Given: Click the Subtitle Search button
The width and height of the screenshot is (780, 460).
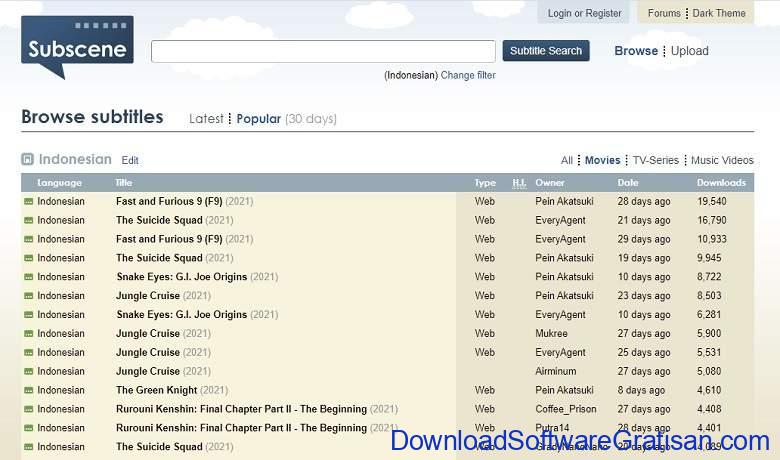Looking at the screenshot, I should (x=546, y=51).
